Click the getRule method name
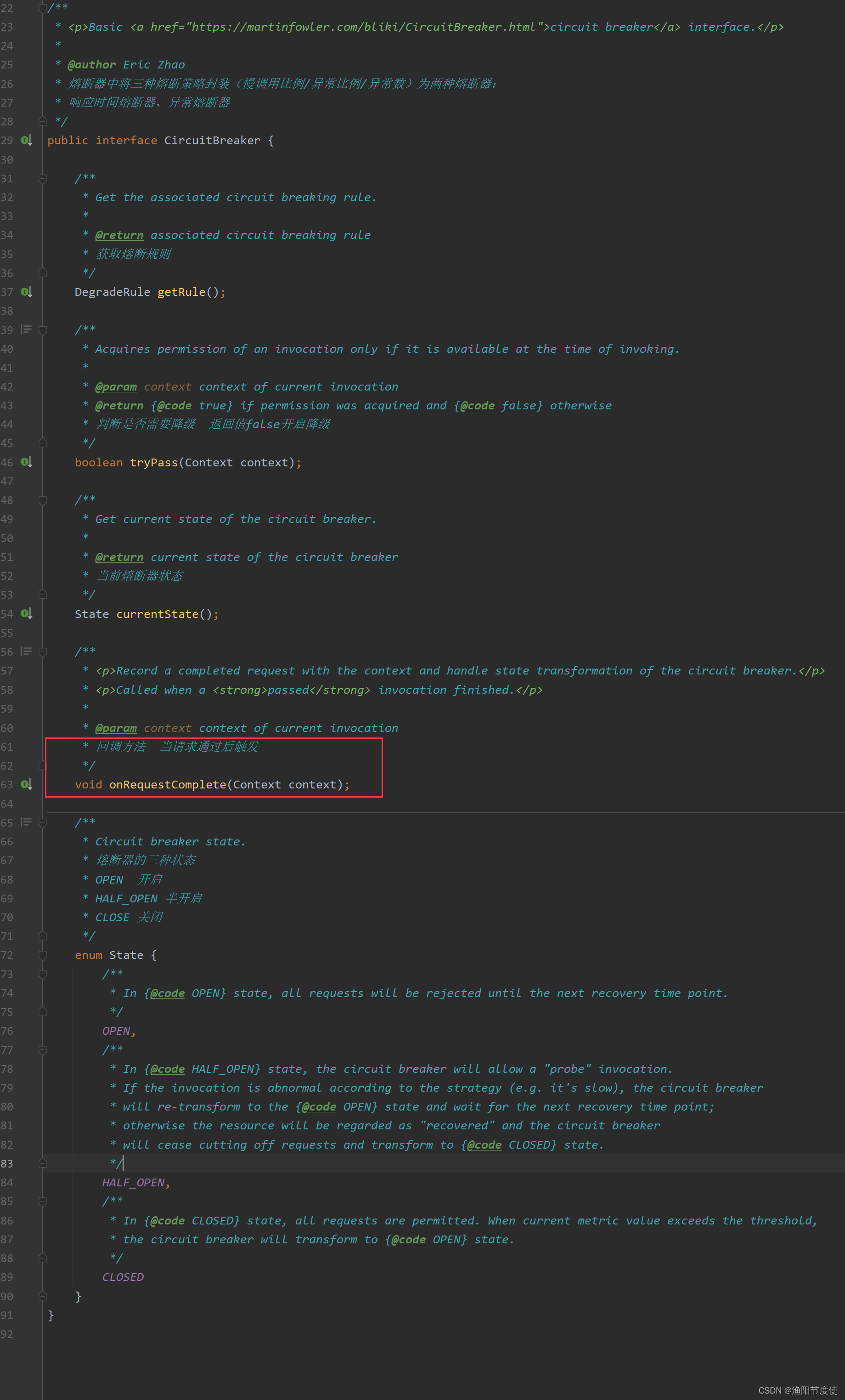 click(181, 291)
